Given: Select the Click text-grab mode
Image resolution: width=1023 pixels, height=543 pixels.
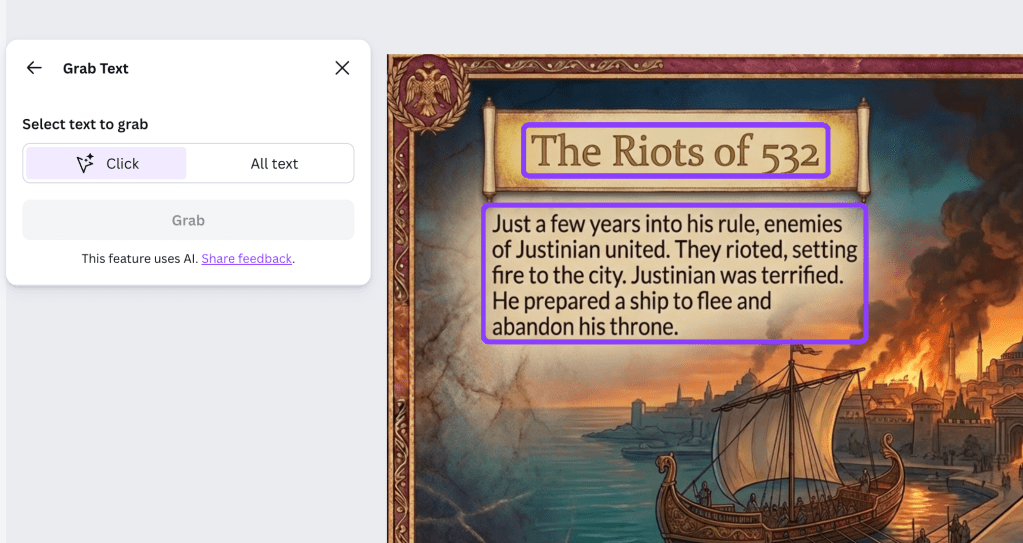Looking at the screenshot, I should (107, 163).
